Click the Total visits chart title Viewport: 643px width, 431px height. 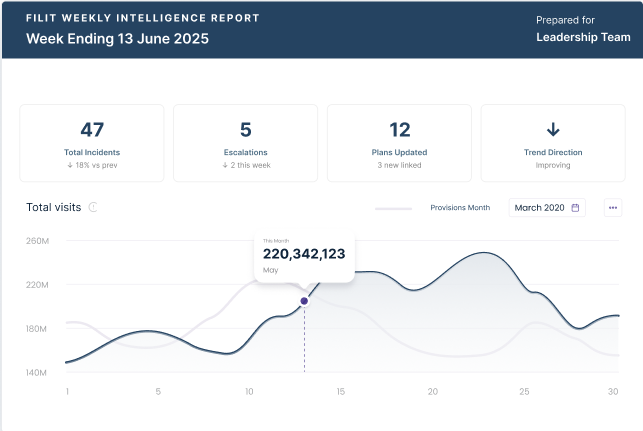[x=54, y=208]
